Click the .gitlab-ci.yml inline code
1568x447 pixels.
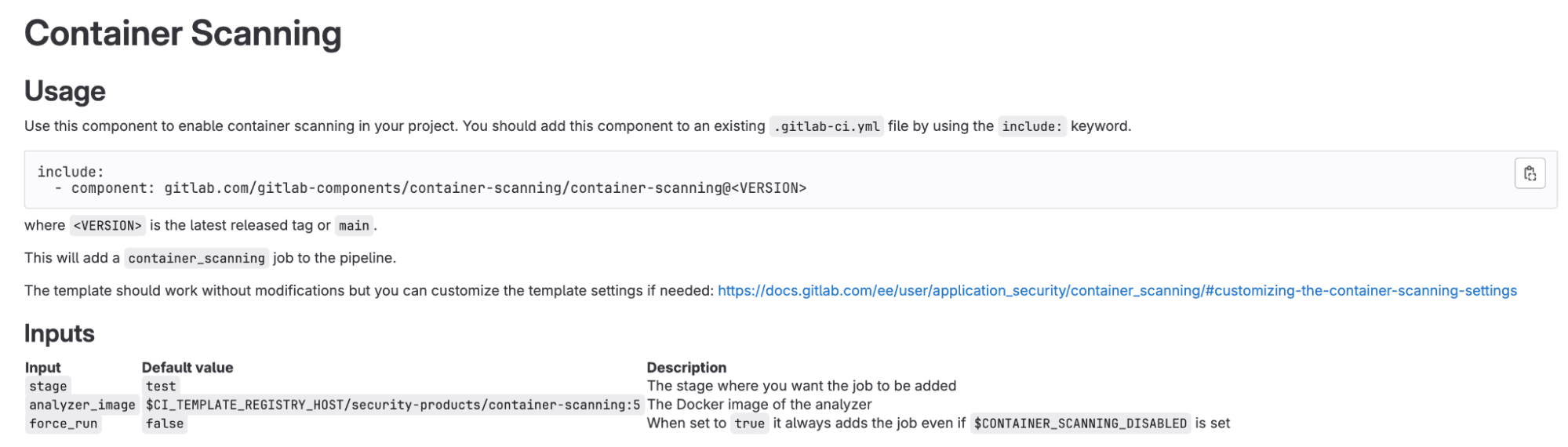826,126
